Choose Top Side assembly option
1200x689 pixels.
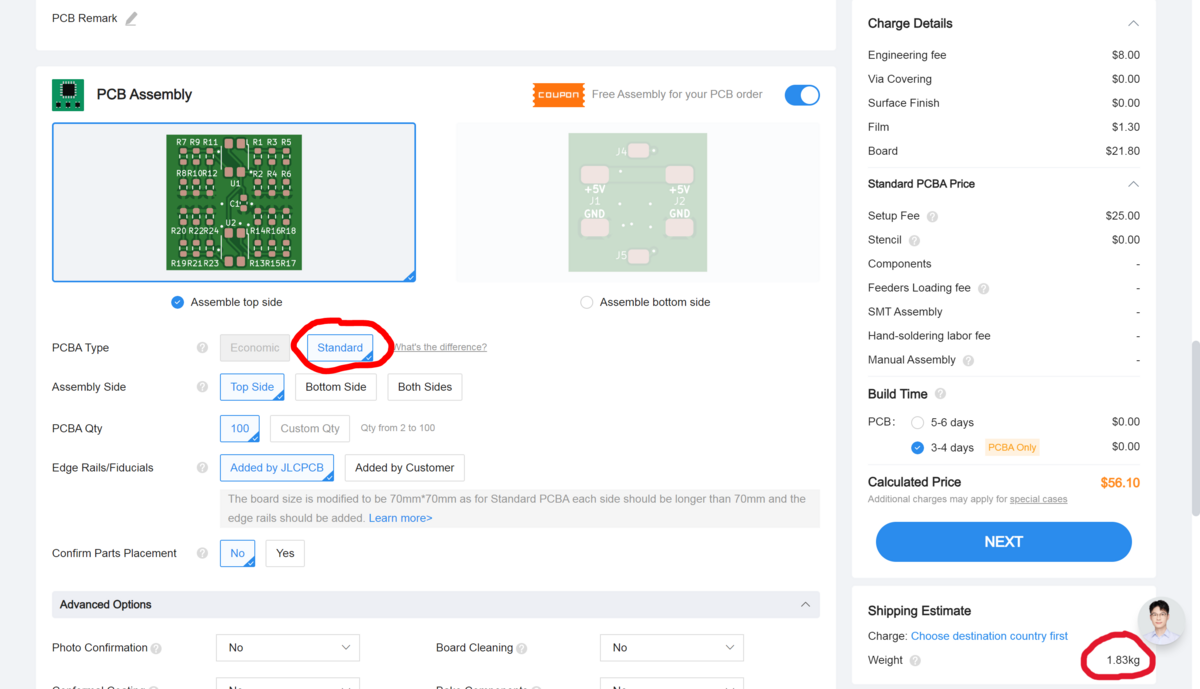click(252, 387)
